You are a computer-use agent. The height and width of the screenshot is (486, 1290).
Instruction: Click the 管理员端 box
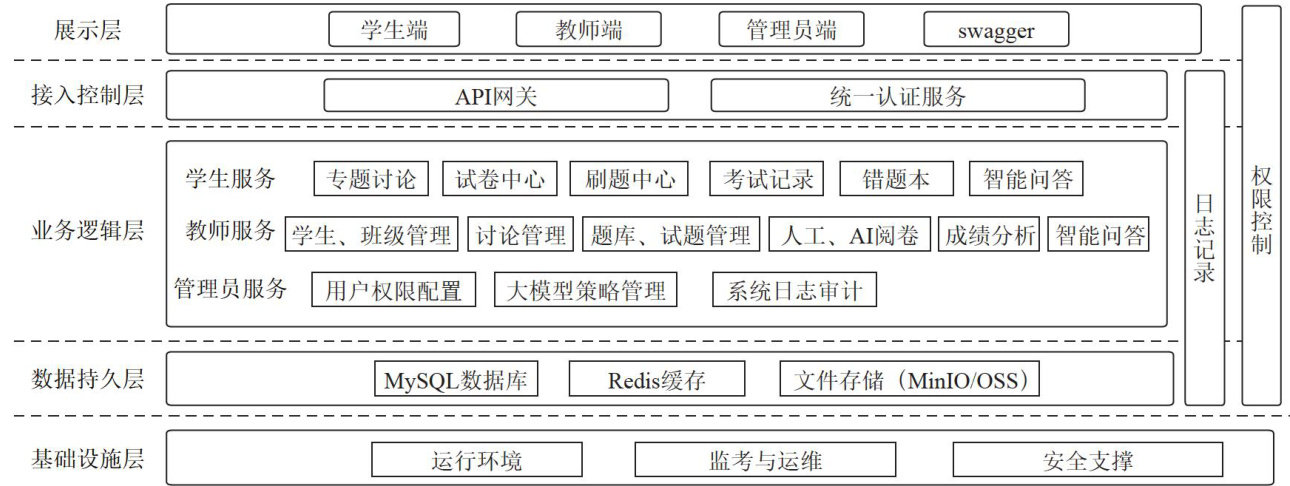(791, 30)
